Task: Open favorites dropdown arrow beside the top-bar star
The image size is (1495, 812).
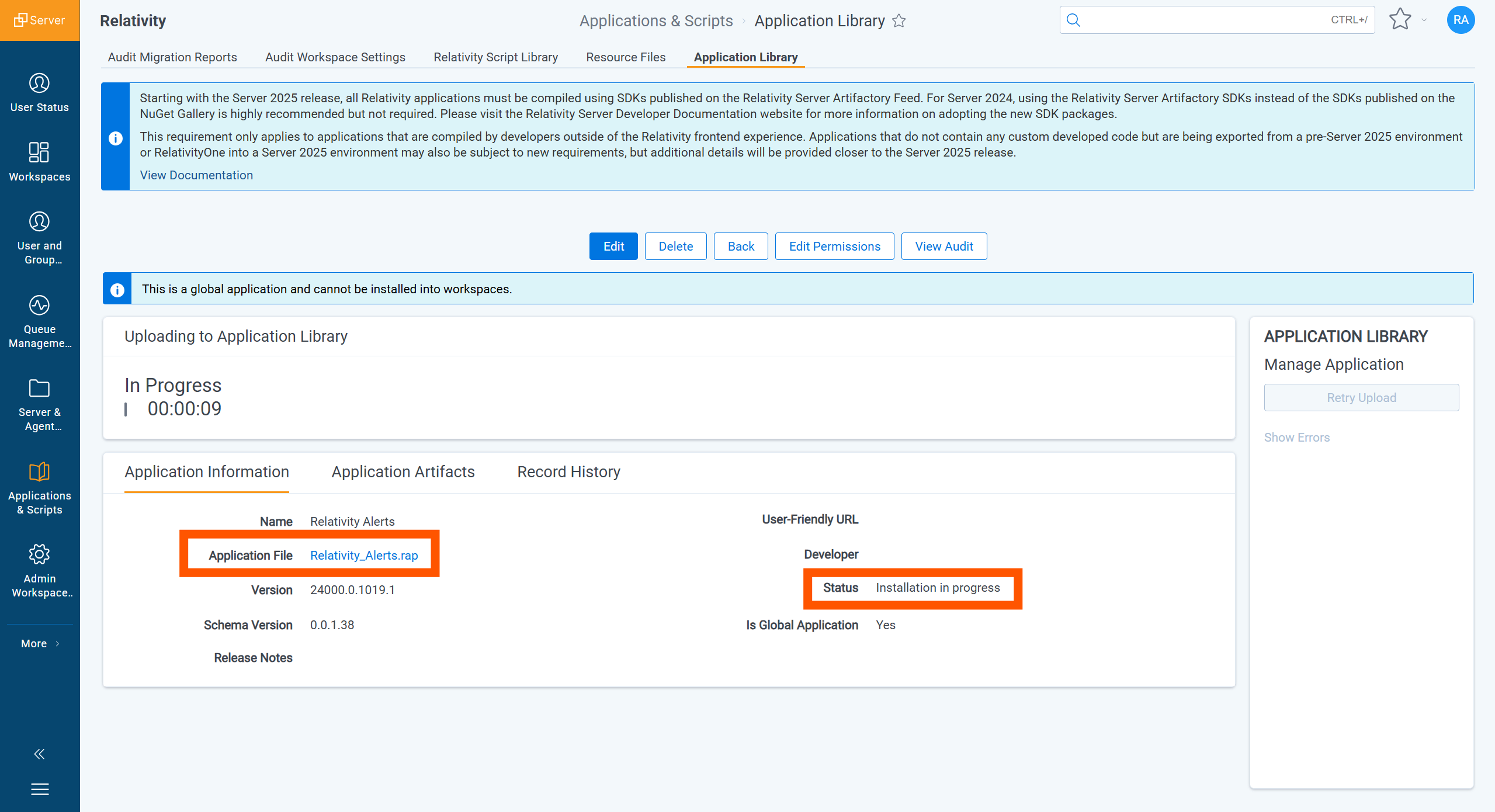Action: (x=1424, y=20)
